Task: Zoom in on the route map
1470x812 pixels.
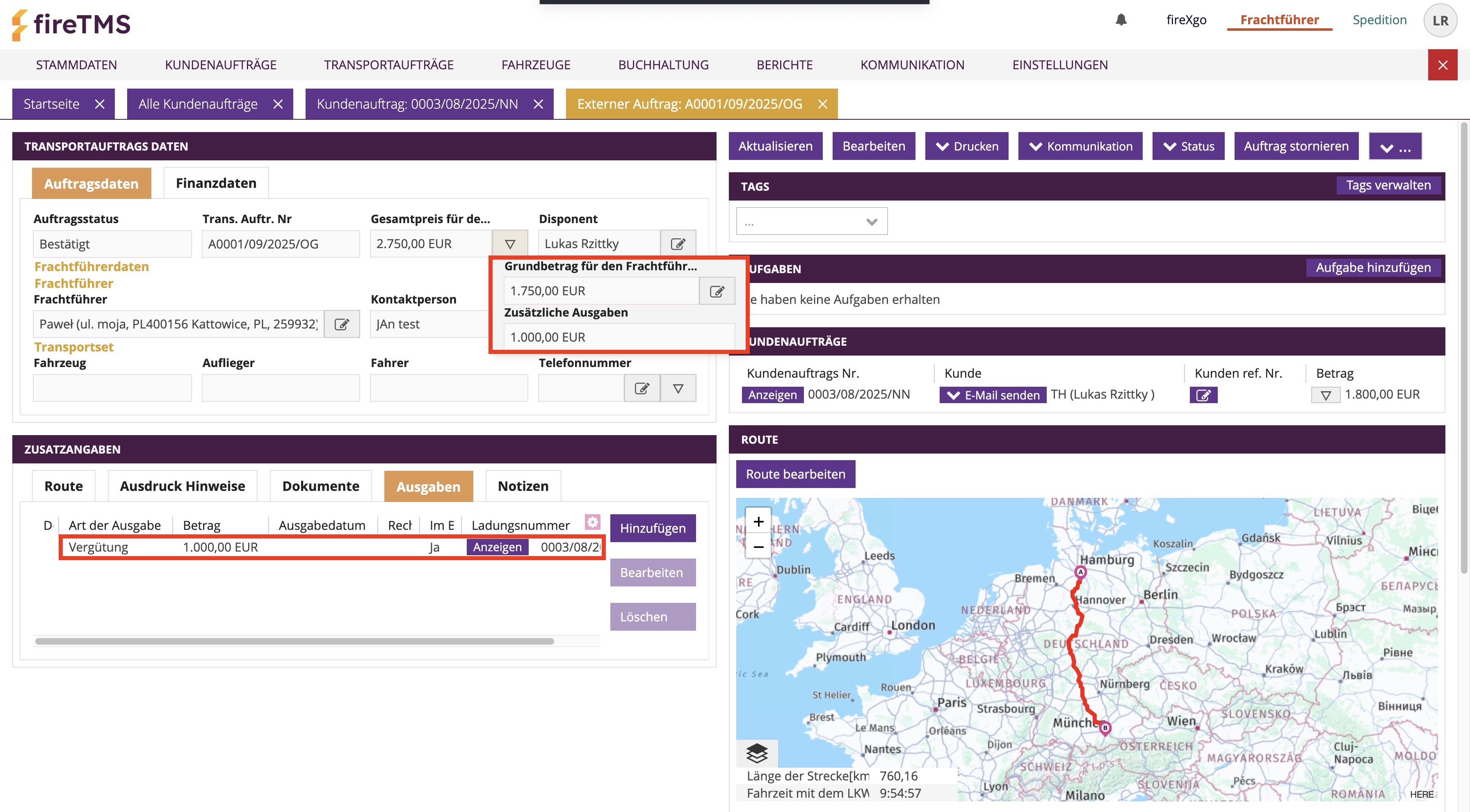Action: pyautogui.click(x=758, y=521)
